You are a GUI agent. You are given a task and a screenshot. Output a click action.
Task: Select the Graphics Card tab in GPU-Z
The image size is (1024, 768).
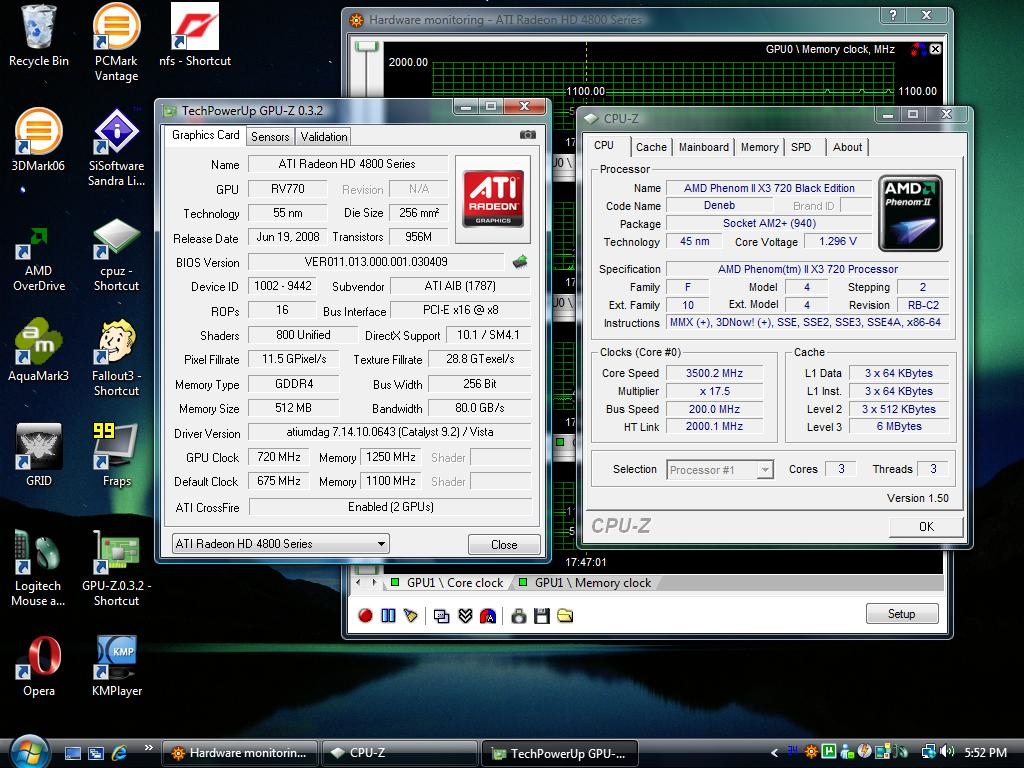point(205,135)
